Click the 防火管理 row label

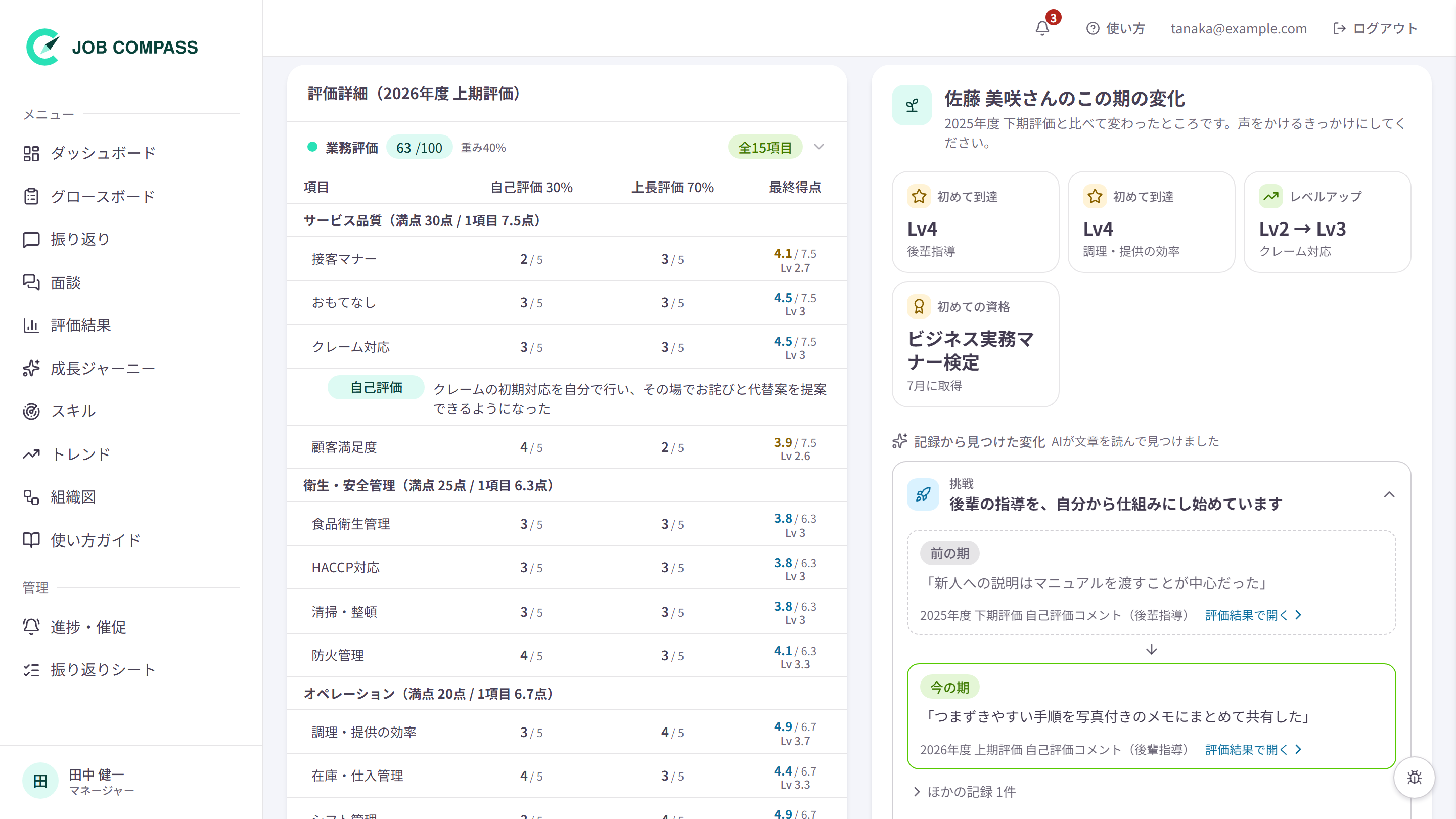pos(337,655)
